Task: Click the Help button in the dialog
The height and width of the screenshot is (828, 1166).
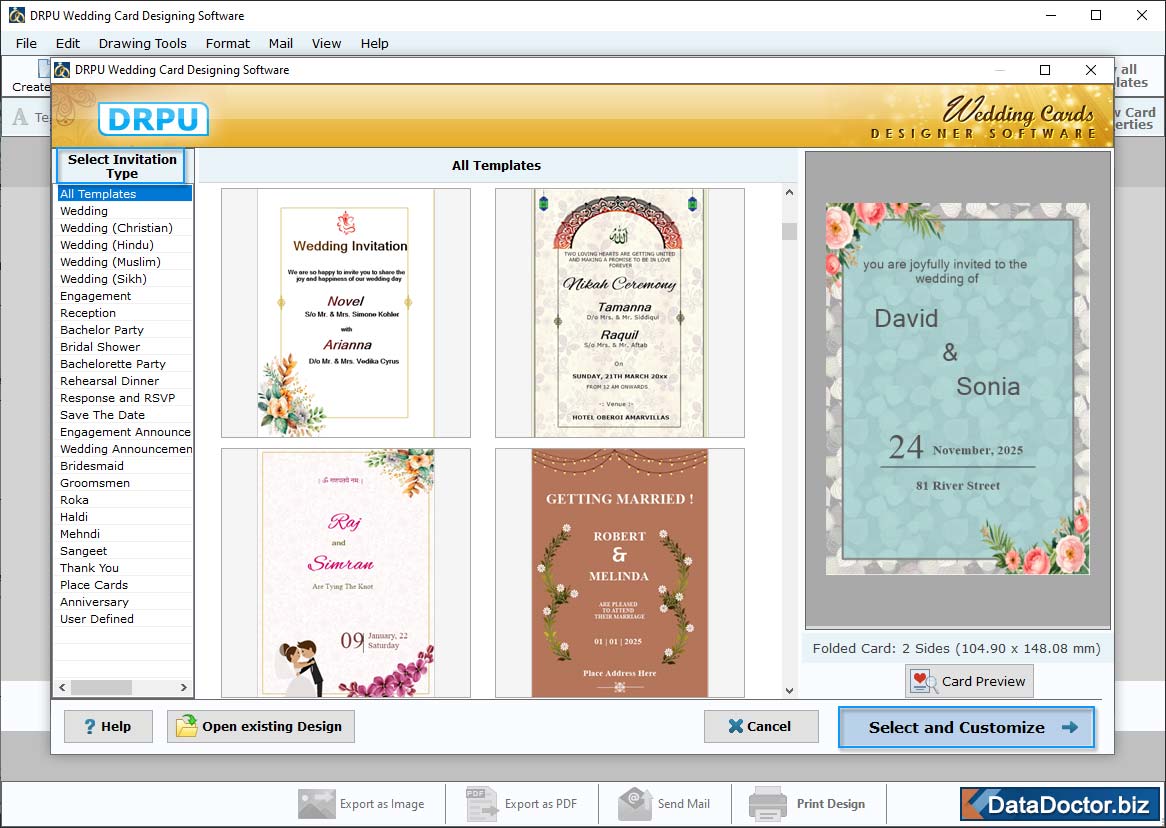Action: point(109,726)
